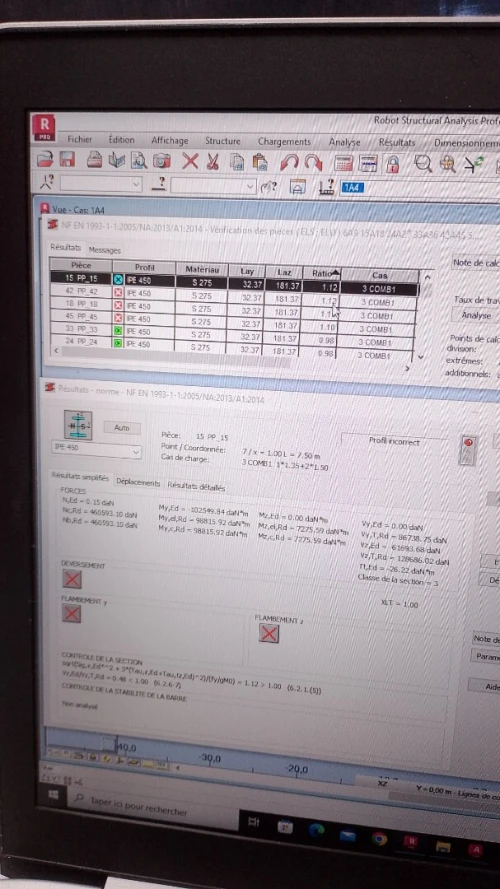Viewport: 500px width, 889px height.
Task: Click the Print icon in toolbar
Action: click(94, 161)
